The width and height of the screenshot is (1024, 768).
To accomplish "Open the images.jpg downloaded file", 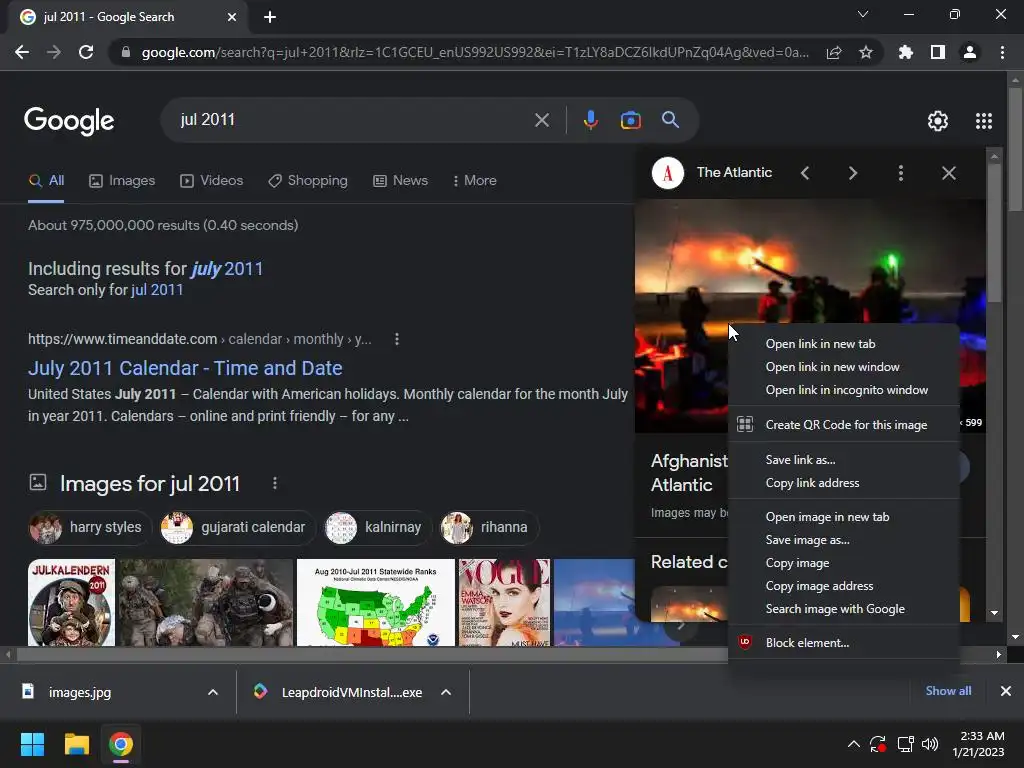I will (x=80, y=692).
